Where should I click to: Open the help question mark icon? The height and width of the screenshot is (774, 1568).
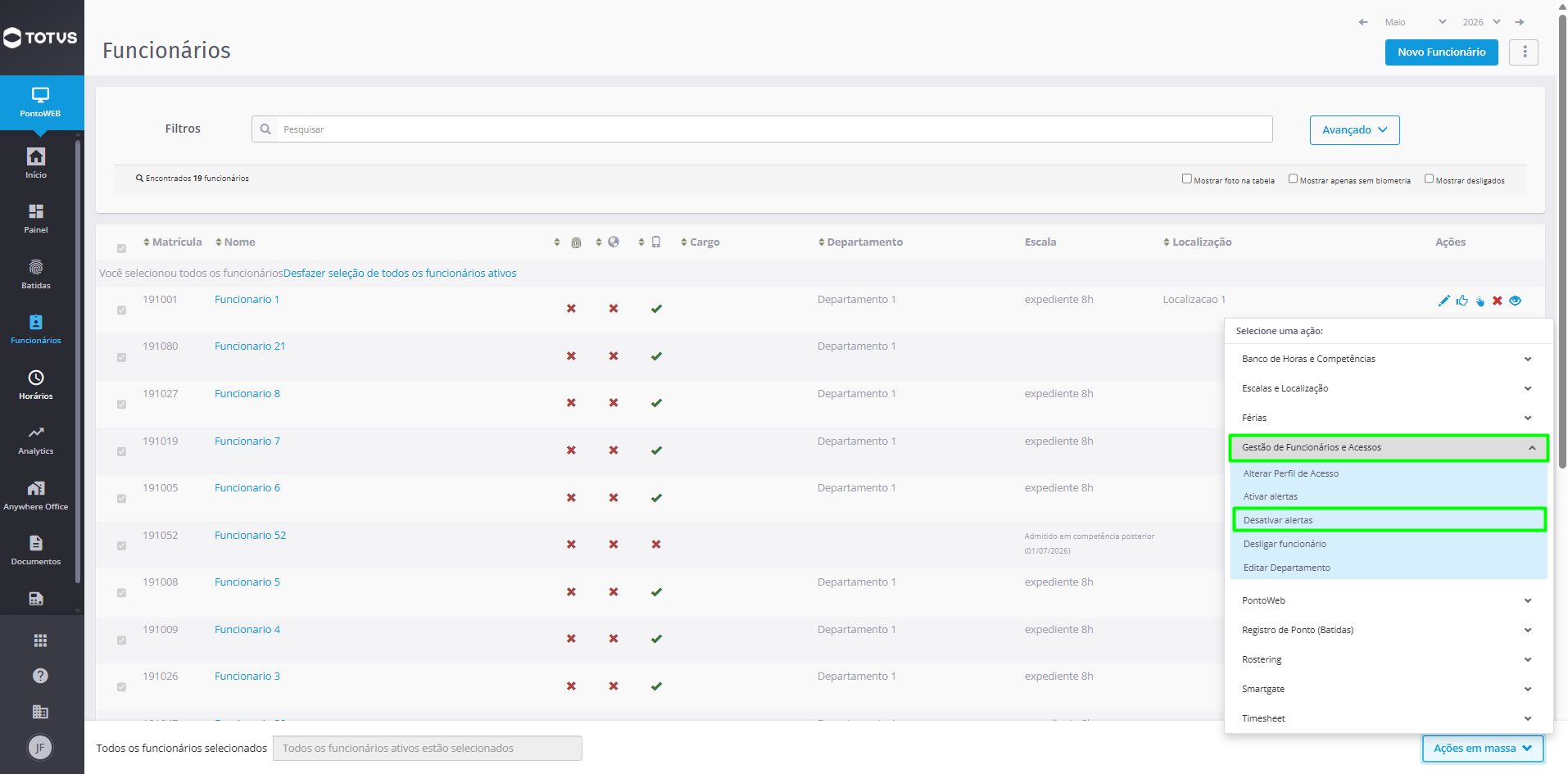40,676
